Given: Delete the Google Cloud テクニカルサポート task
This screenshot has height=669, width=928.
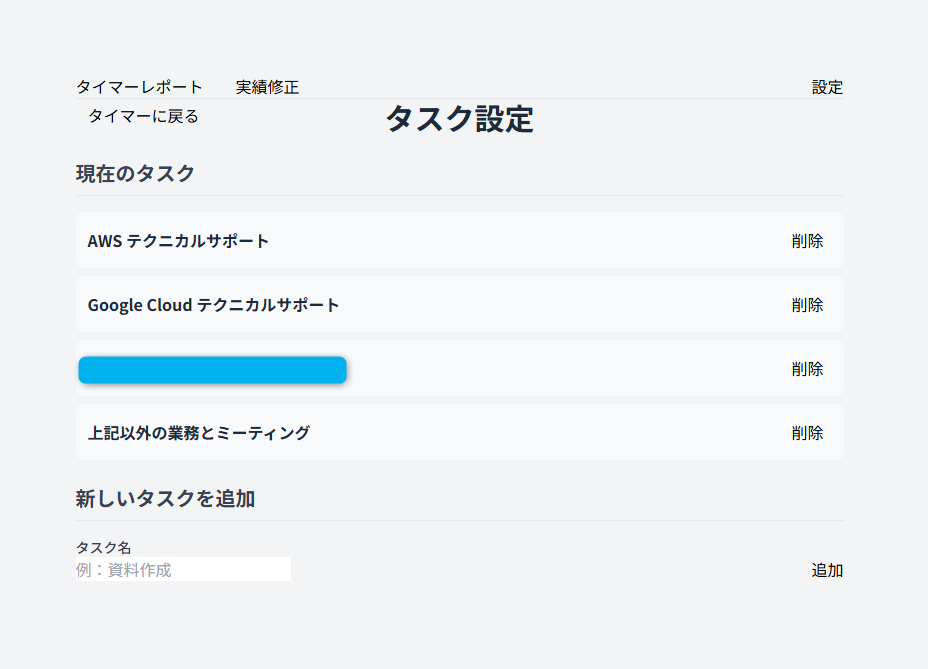Looking at the screenshot, I should 807,305.
